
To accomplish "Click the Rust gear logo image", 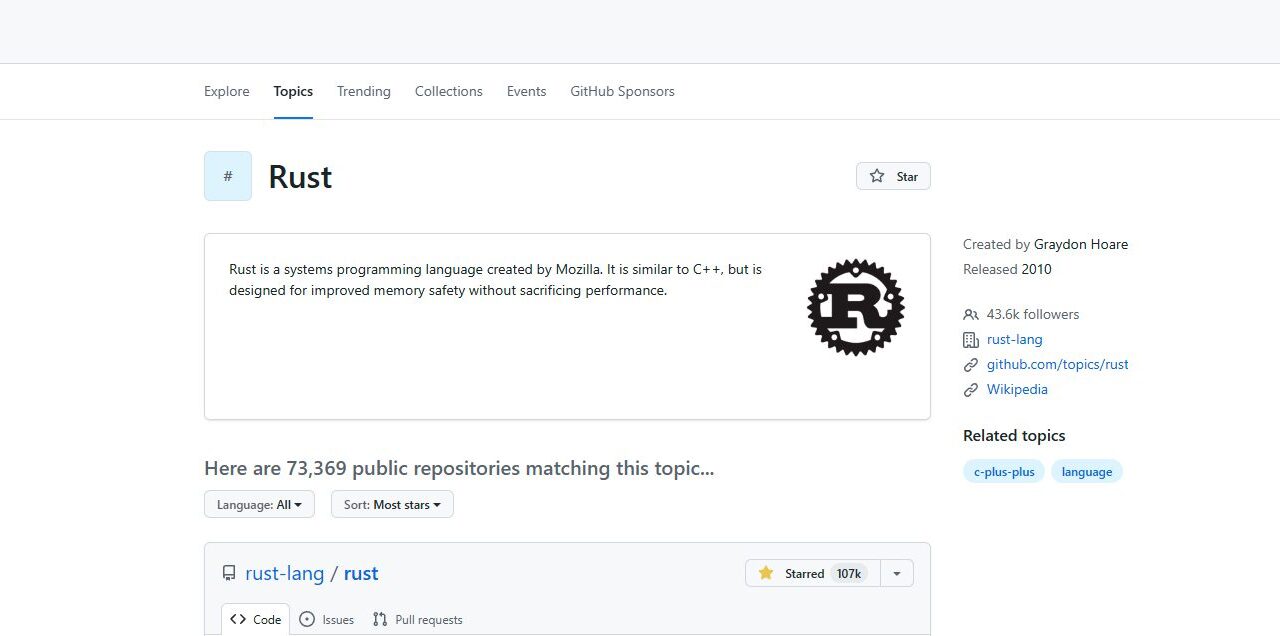I will [855, 307].
